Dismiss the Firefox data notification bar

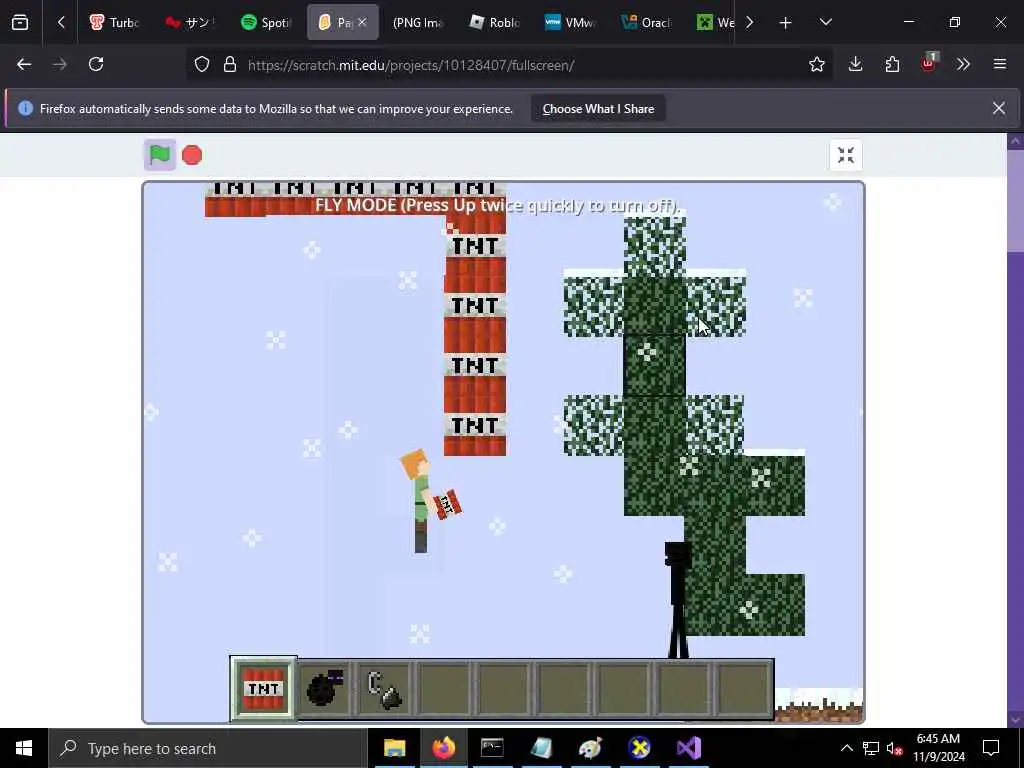[x=999, y=108]
